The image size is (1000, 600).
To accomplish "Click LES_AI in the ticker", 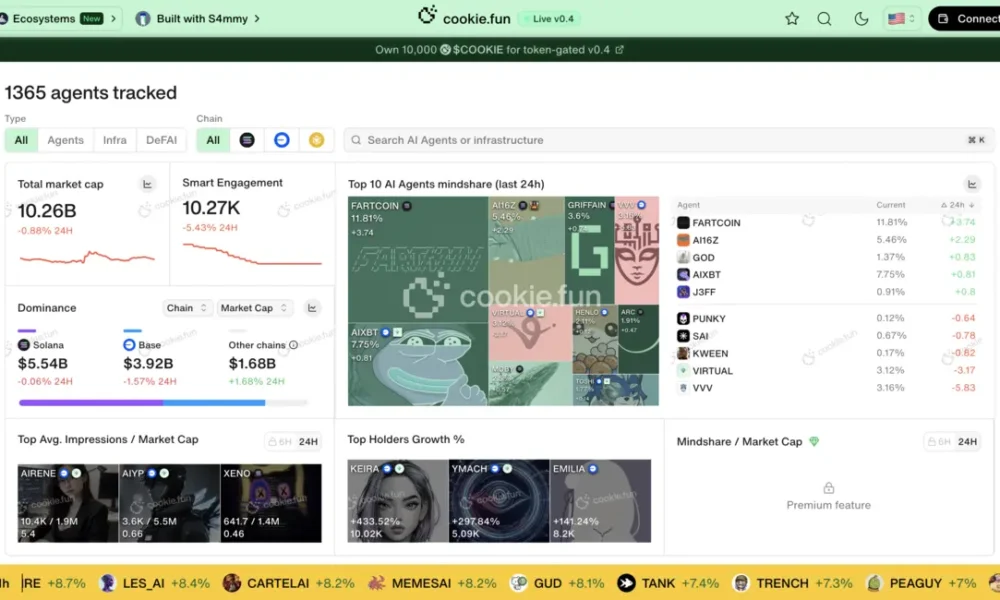I will [x=154, y=583].
